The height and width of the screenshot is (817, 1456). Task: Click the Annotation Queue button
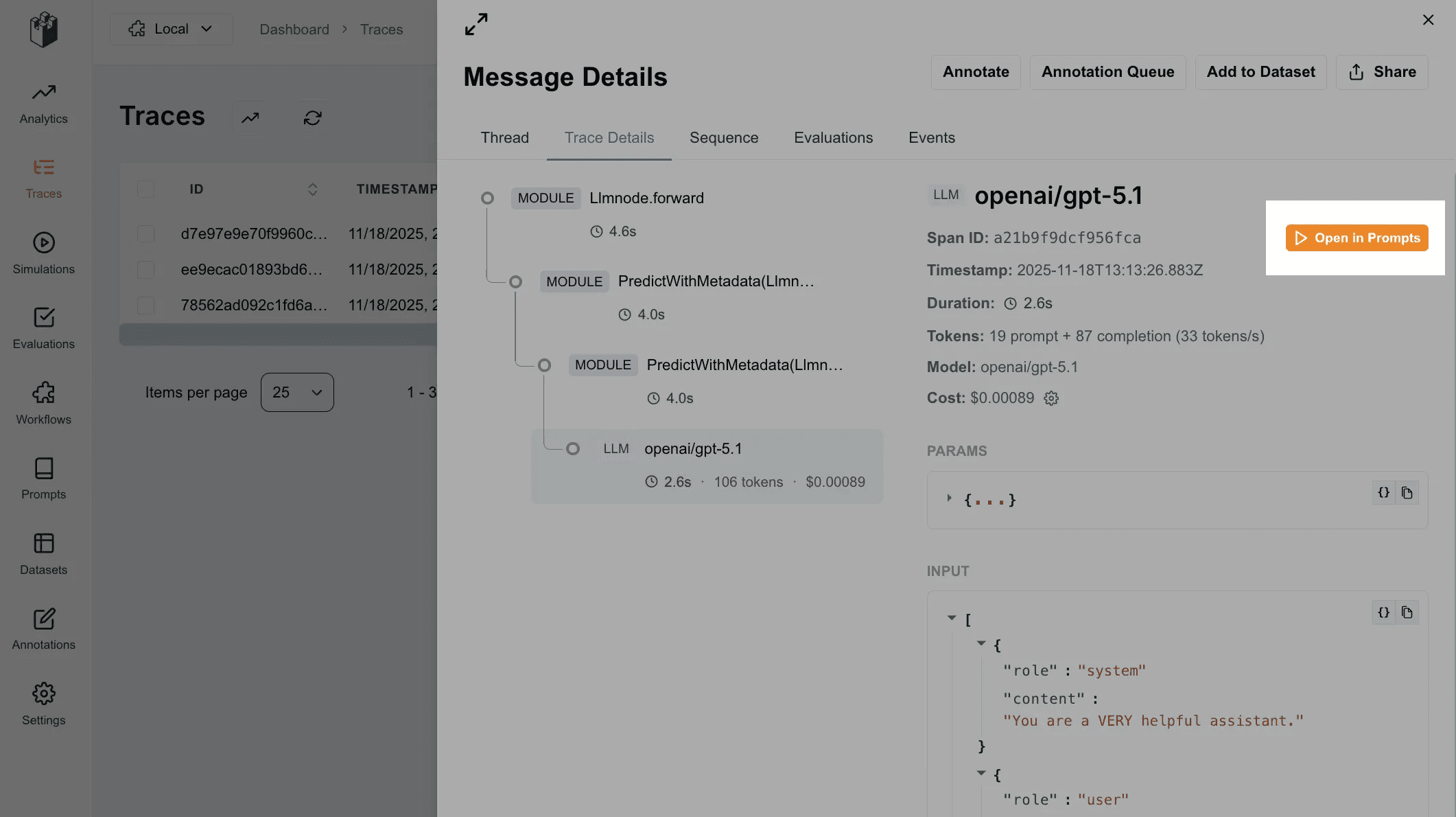pyautogui.click(x=1107, y=72)
